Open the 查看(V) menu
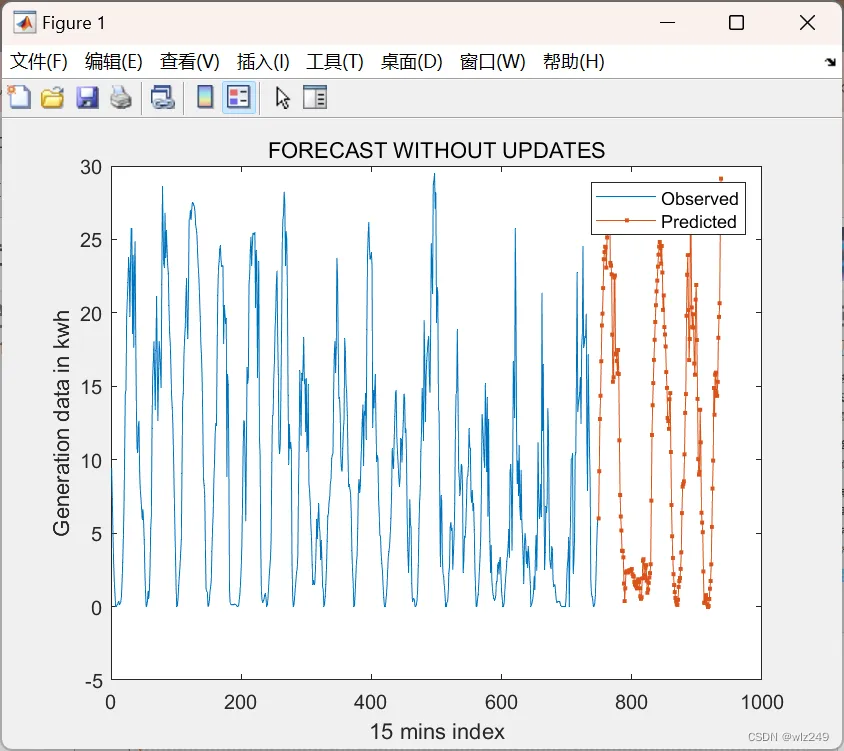Screen dimensions: 844x751 click(189, 61)
